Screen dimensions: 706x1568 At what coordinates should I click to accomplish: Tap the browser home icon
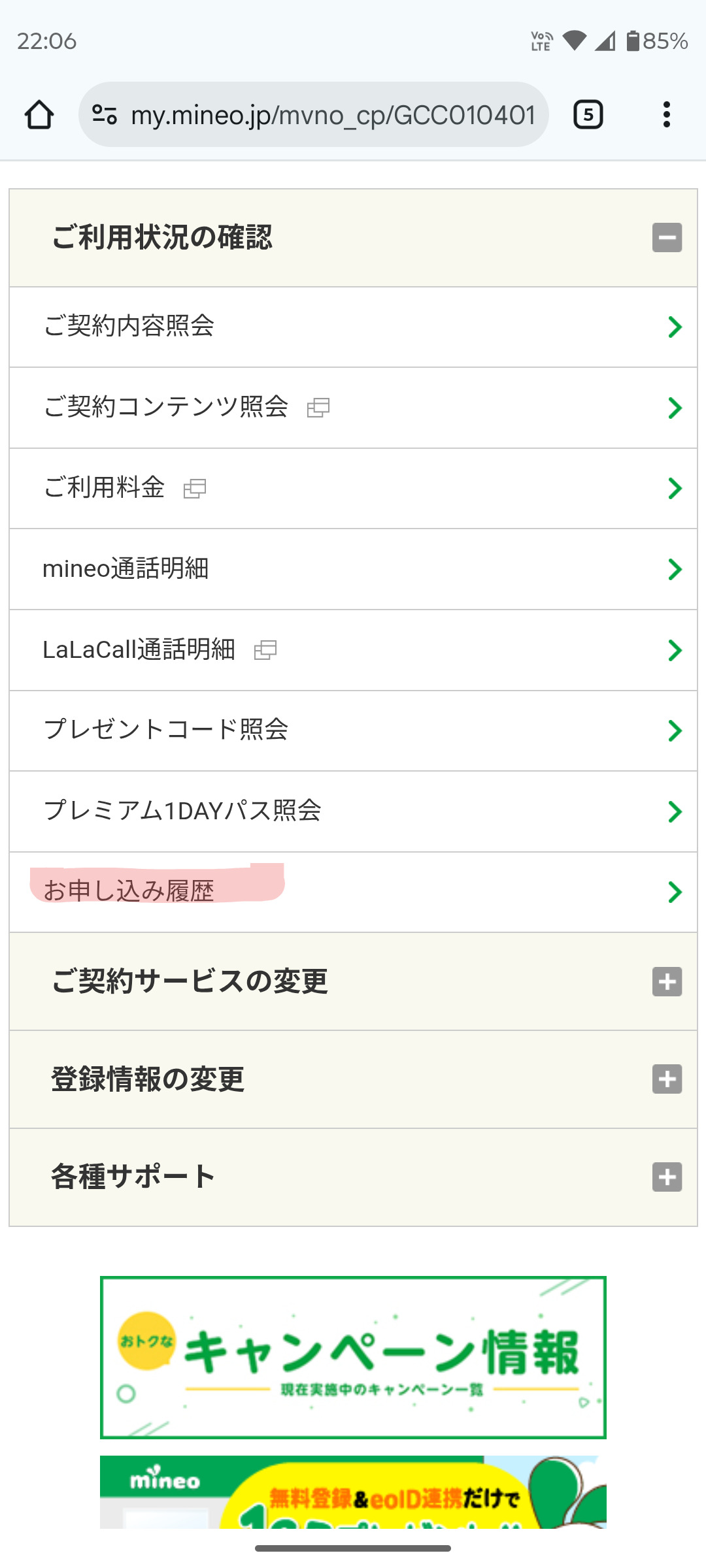tap(39, 115)
